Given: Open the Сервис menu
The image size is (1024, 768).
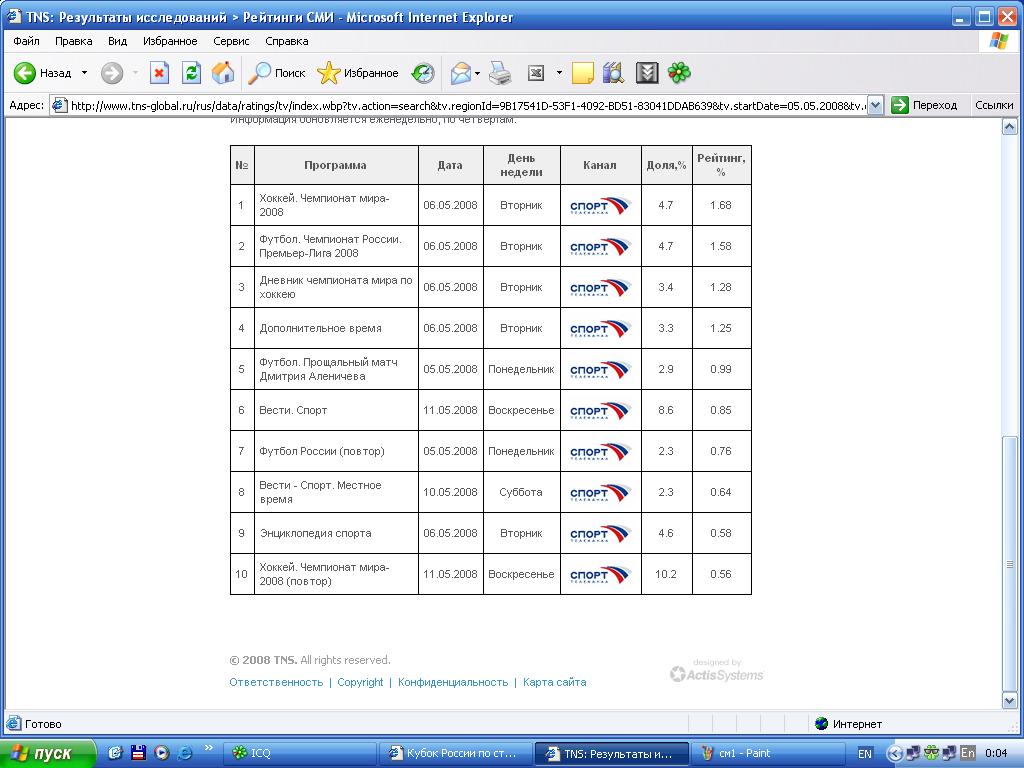Looking at the screenshot, I should pyautogui.click(x=231, y=41).
